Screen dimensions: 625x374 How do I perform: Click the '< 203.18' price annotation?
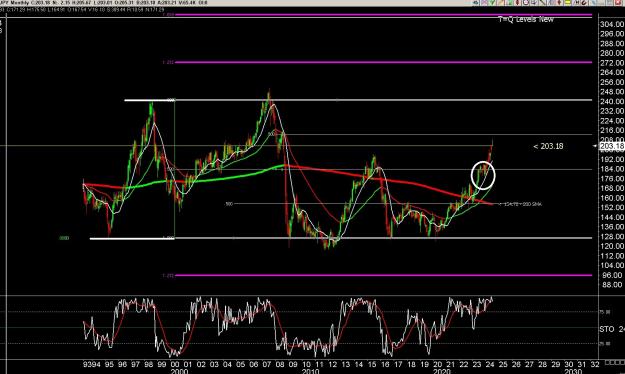coord(548,146)
